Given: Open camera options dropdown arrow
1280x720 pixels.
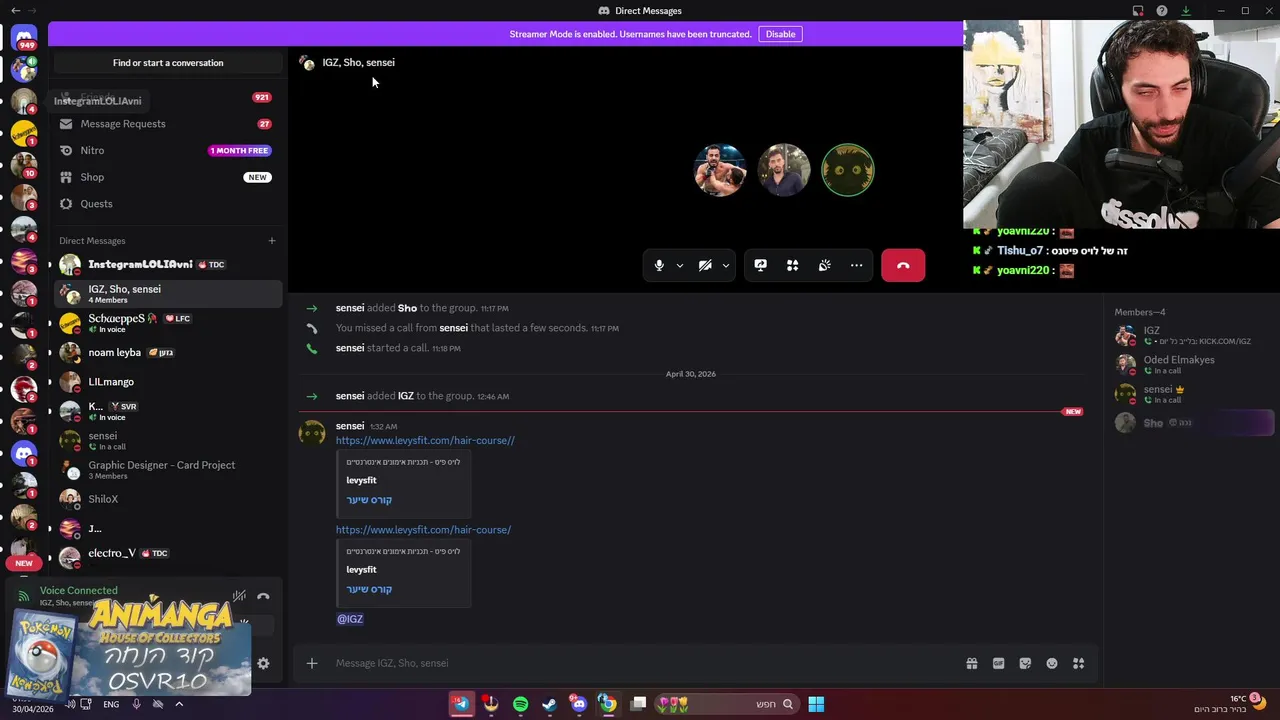Looking at the screenshot, I should click(x=726, y=266).
